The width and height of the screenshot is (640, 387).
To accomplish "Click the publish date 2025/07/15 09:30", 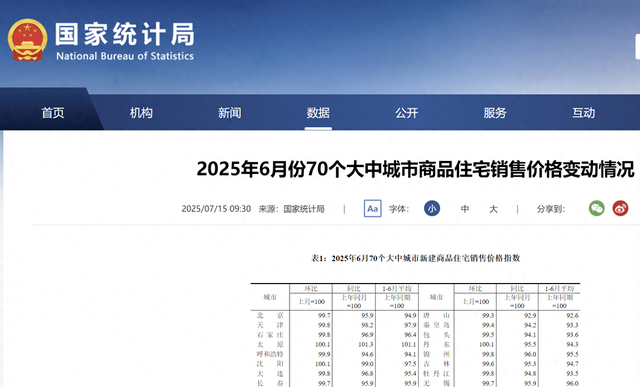I will point(216,209).
